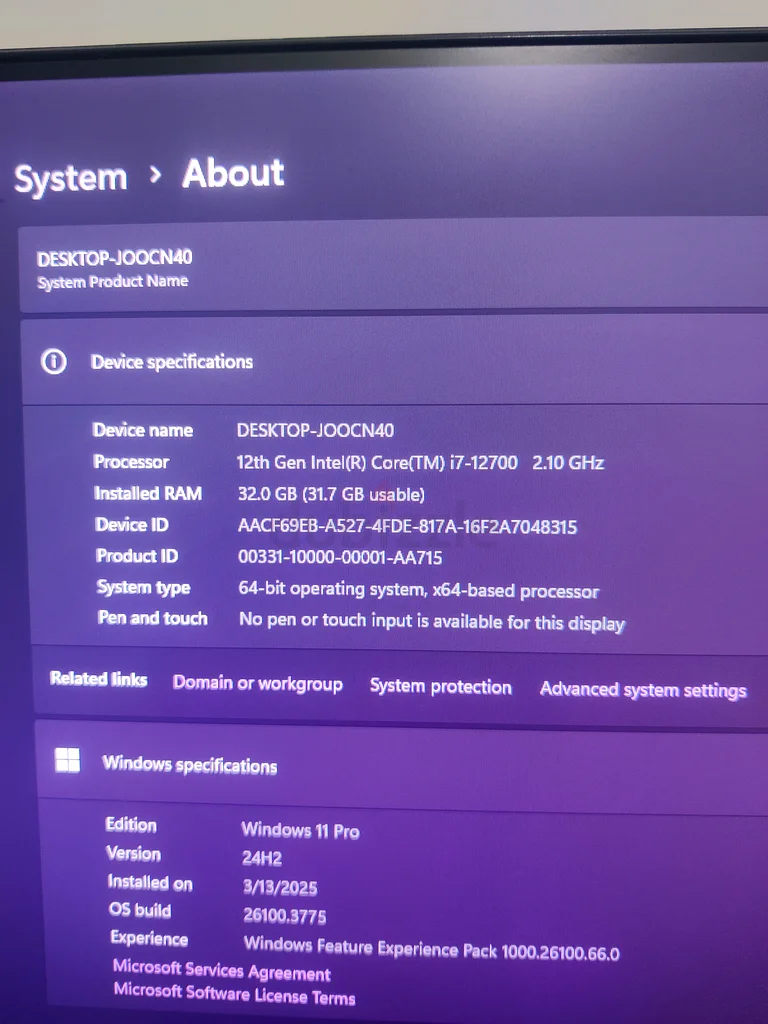Click the Related links label
This screenshot has width=768, height=1024.
[x=99, y=679]
